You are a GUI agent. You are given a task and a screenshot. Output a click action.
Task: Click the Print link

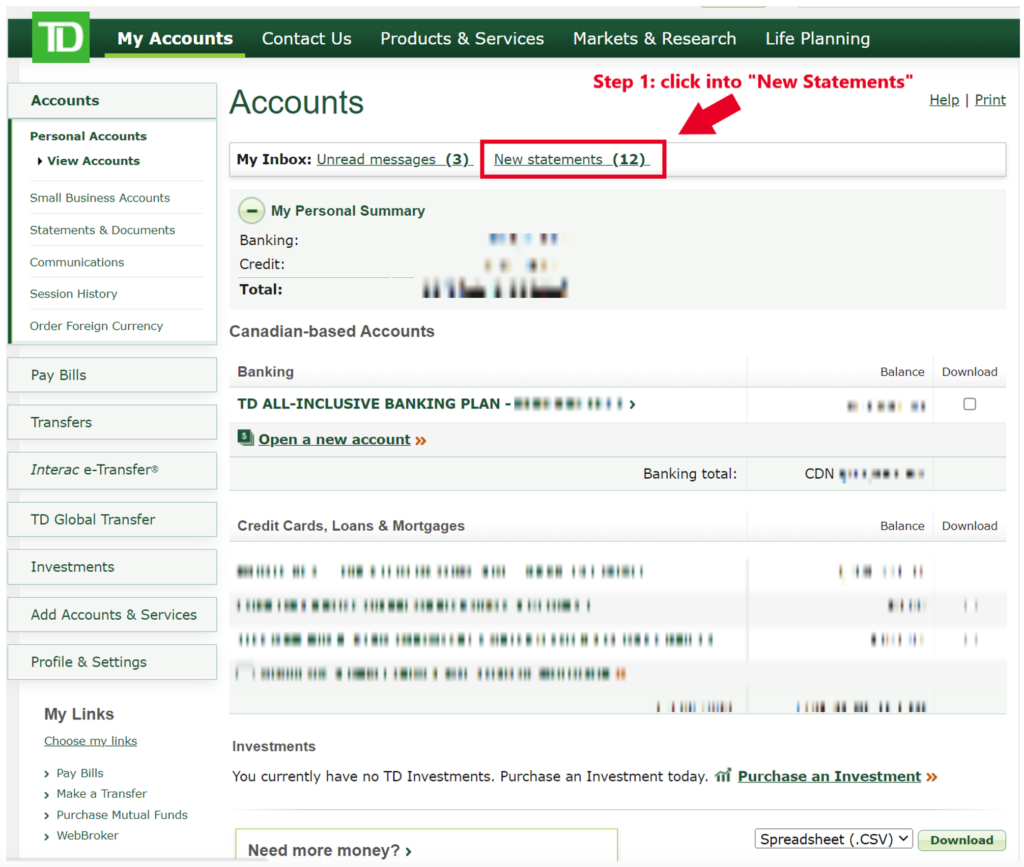click(x=990, y=100)
